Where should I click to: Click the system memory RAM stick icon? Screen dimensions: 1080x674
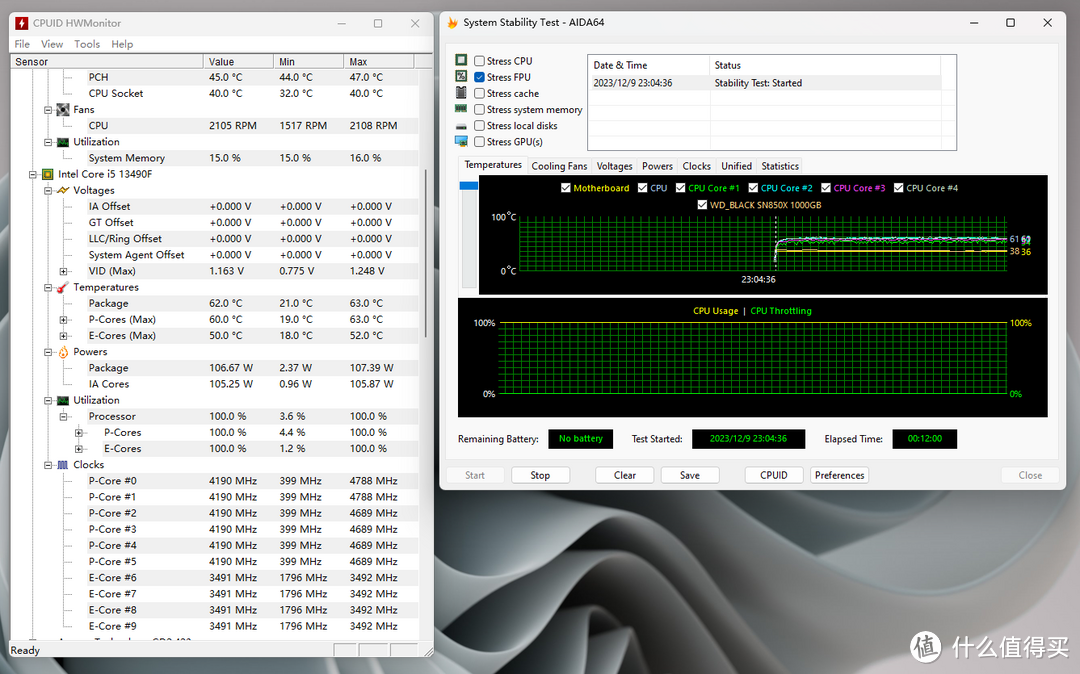pyautogui.click(x=461, y=109)
